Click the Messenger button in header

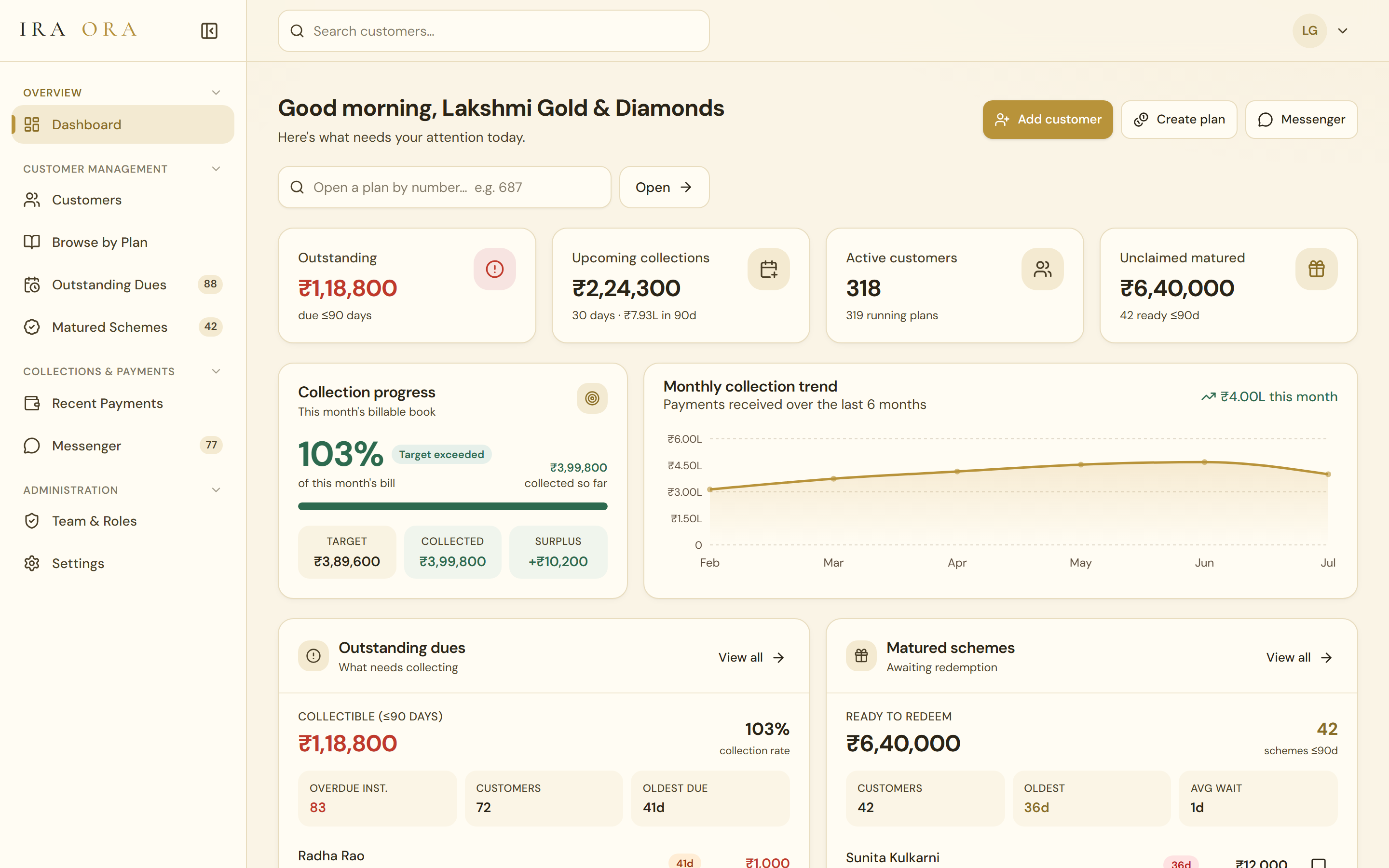point(1301,120)
